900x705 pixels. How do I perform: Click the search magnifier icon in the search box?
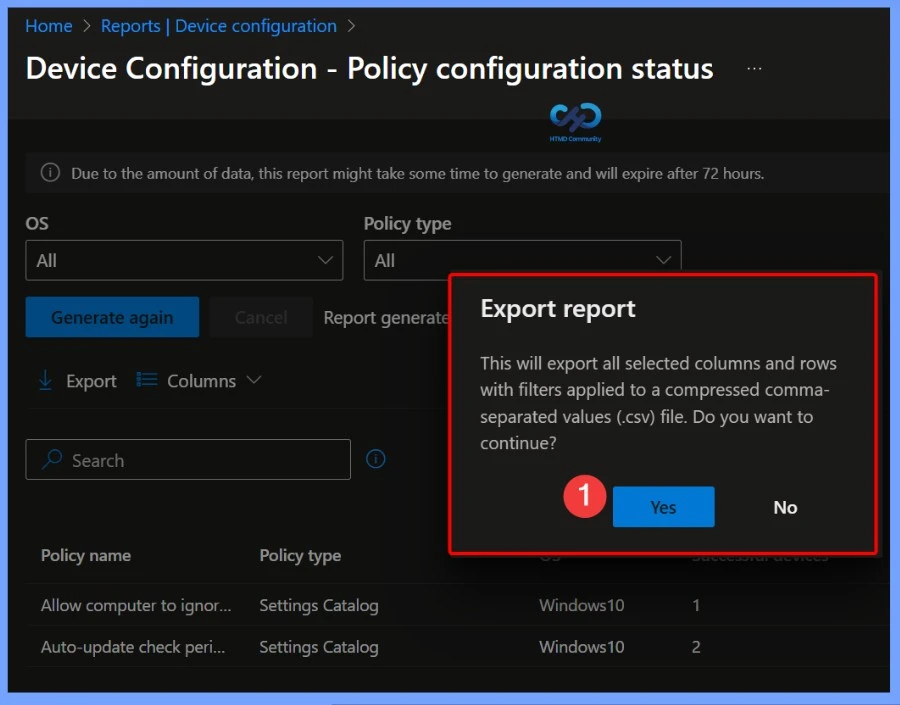click(50, 459)
